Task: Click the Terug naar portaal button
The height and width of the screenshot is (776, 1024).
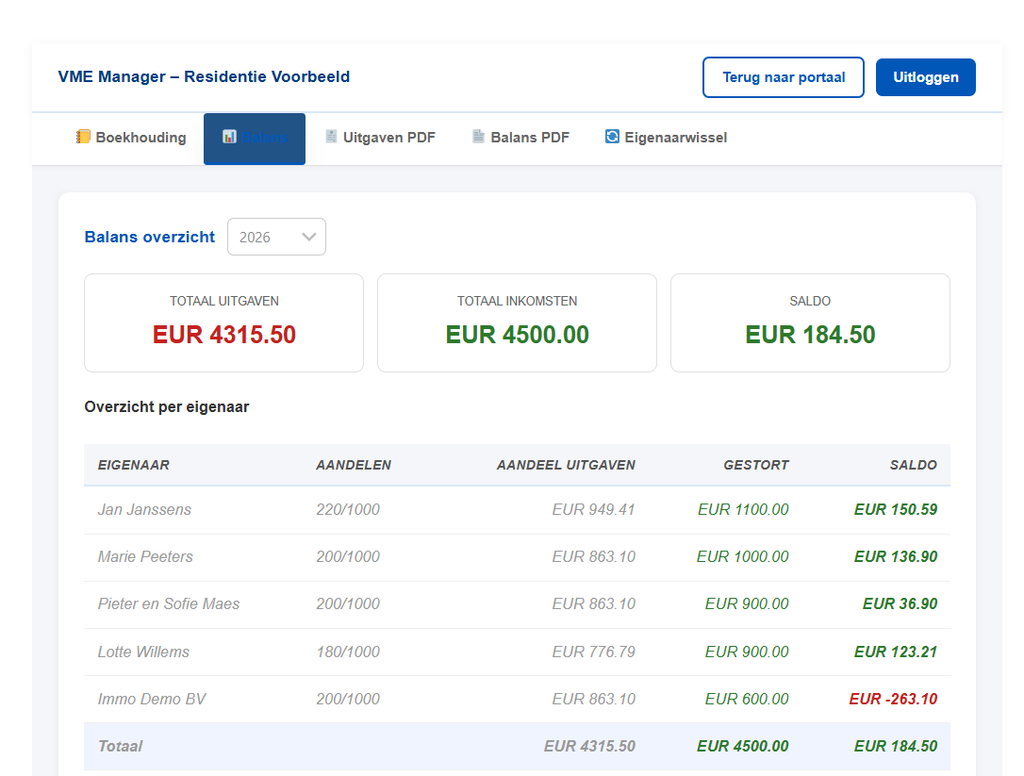Action: (783, 77)
